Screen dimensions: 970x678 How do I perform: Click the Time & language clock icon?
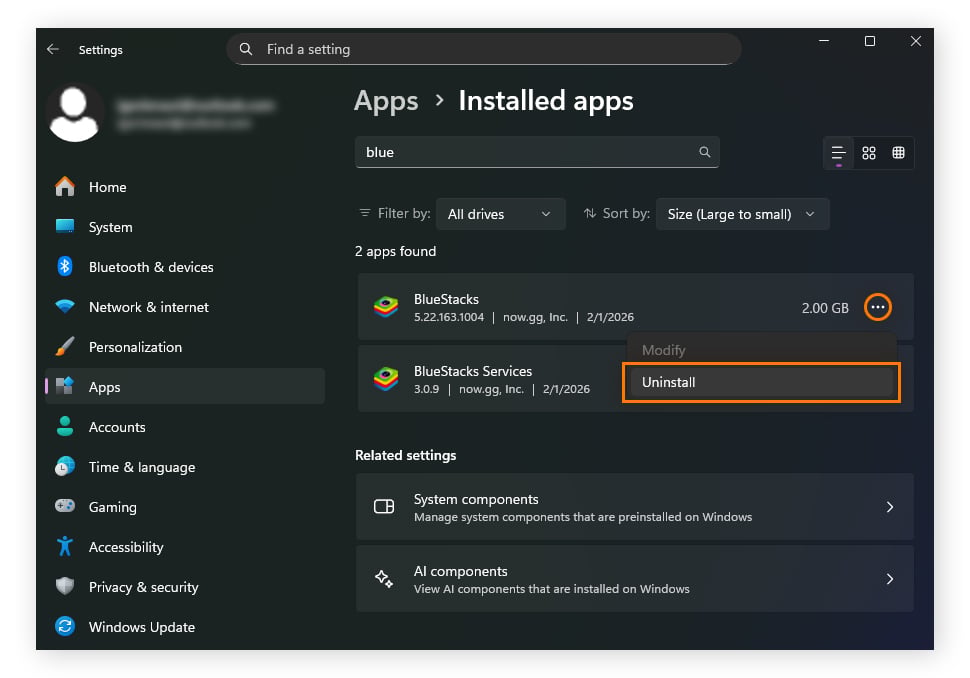[65, 466]
